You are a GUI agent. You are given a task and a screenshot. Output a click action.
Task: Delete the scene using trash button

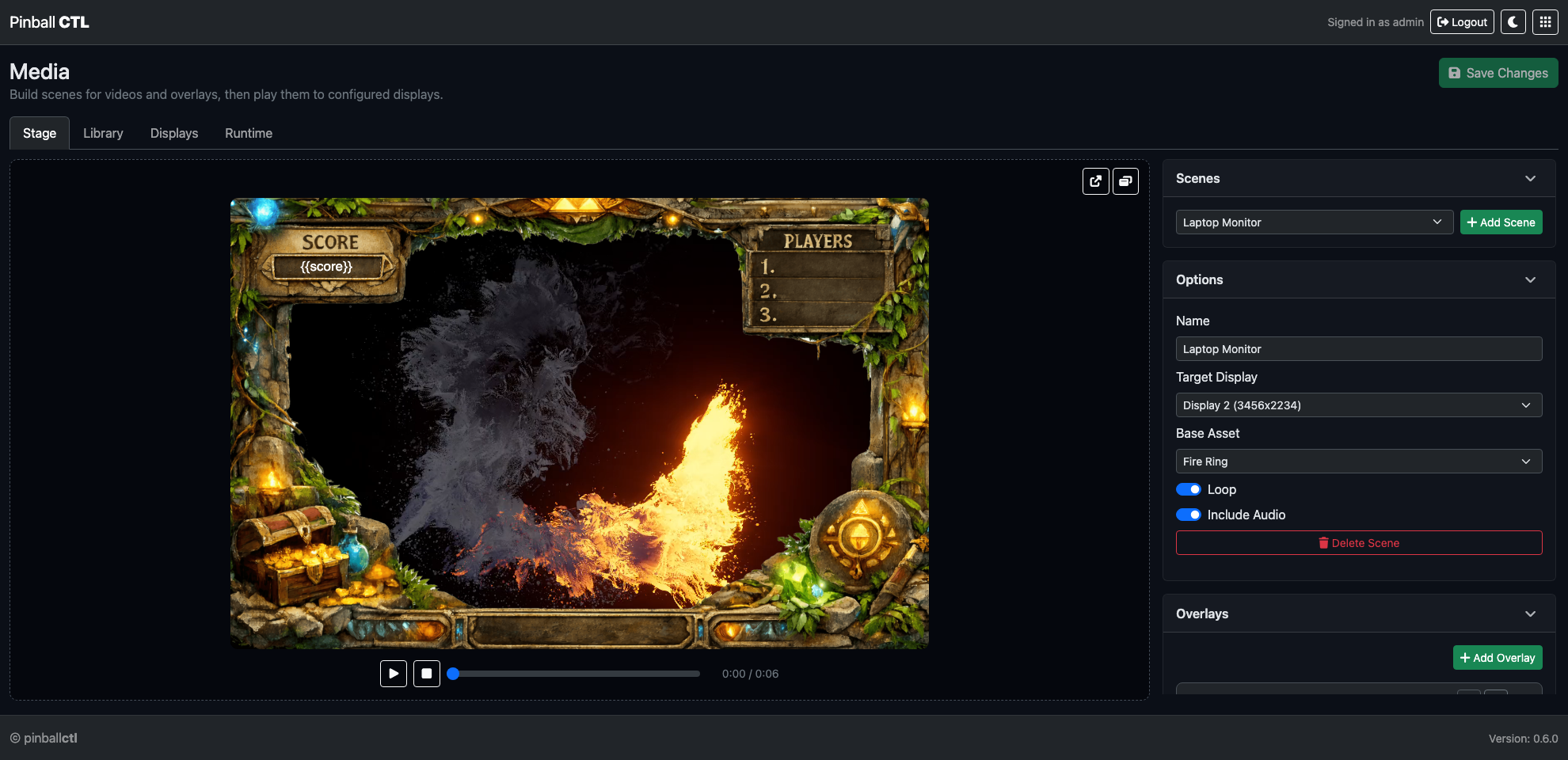click(x=1358, y=543)
